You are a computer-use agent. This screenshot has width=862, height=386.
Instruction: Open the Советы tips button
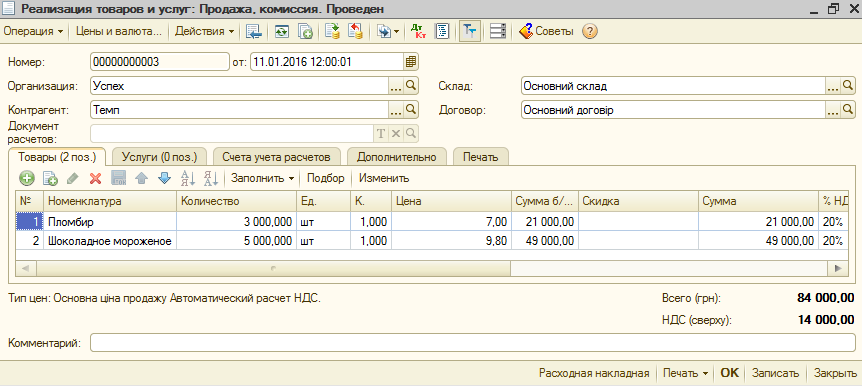point(546,31)
